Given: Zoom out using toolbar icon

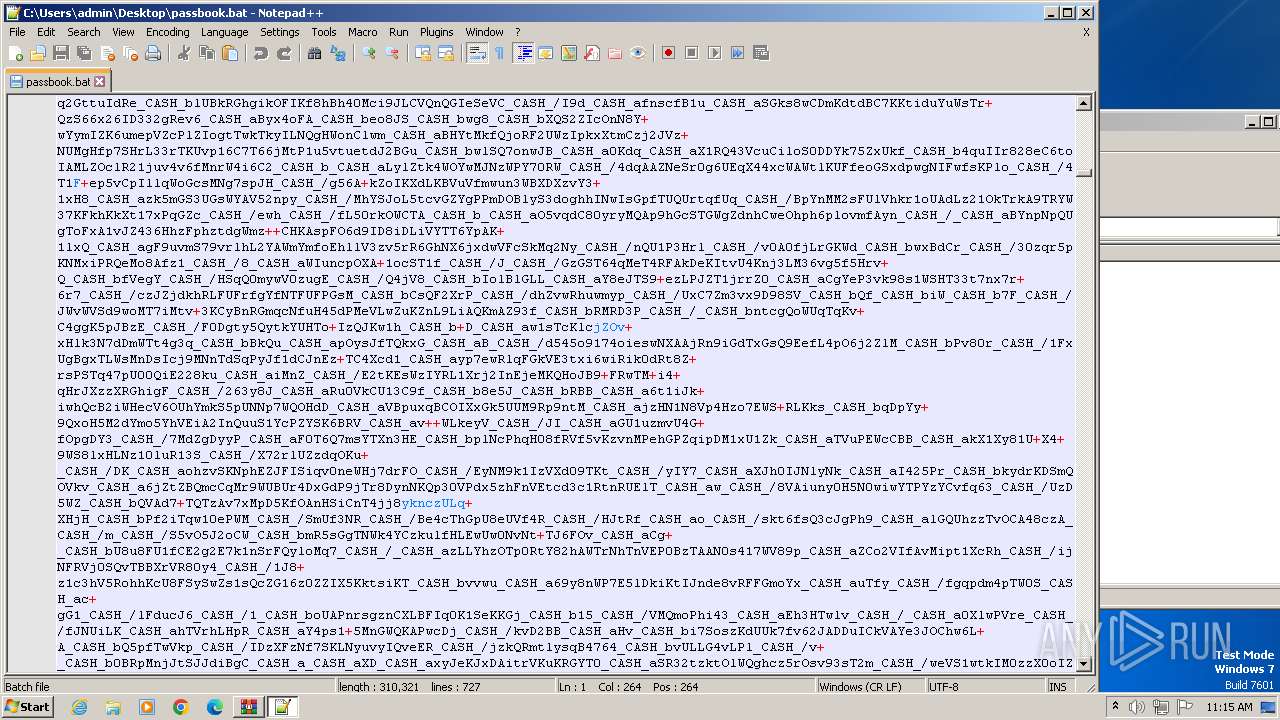Looking at the screenshot, I should click(x=392, y=53).
